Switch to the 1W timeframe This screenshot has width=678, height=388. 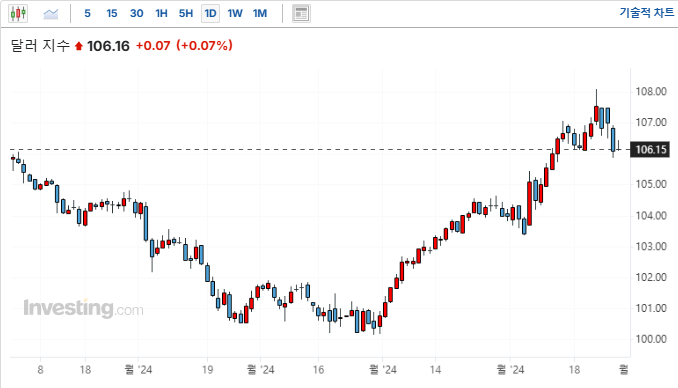pyautogui.click(x=235, y=13)
